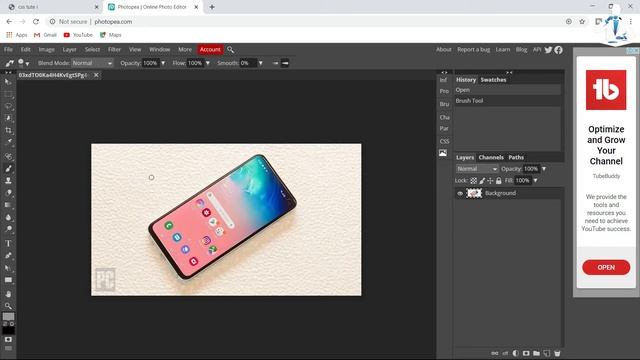Select the Rectangle Select tool
This screenshot has width=640, height=360.
point(8,94)
